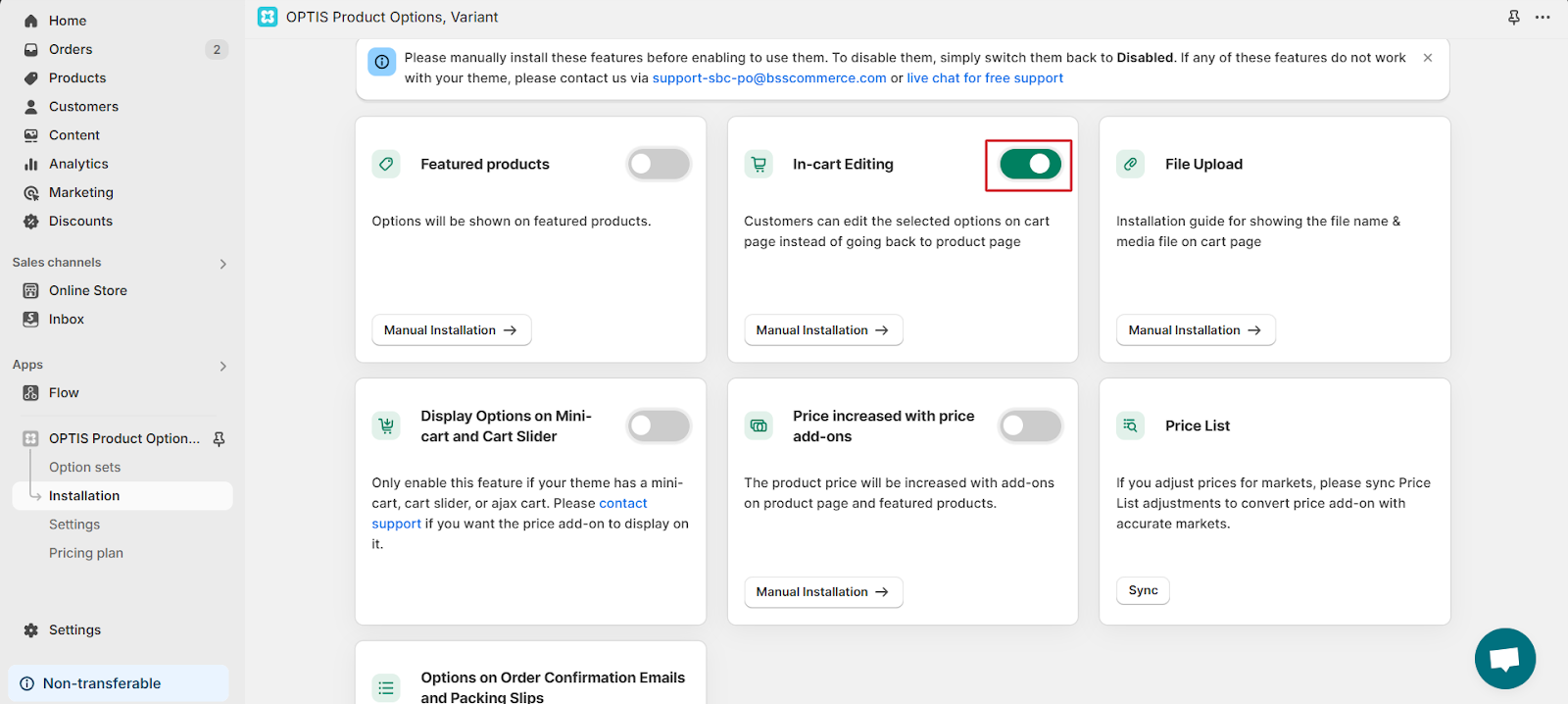Click the Flow app icon
The height and width of the screenshot is (704, 1568).
tap(31, 393)
